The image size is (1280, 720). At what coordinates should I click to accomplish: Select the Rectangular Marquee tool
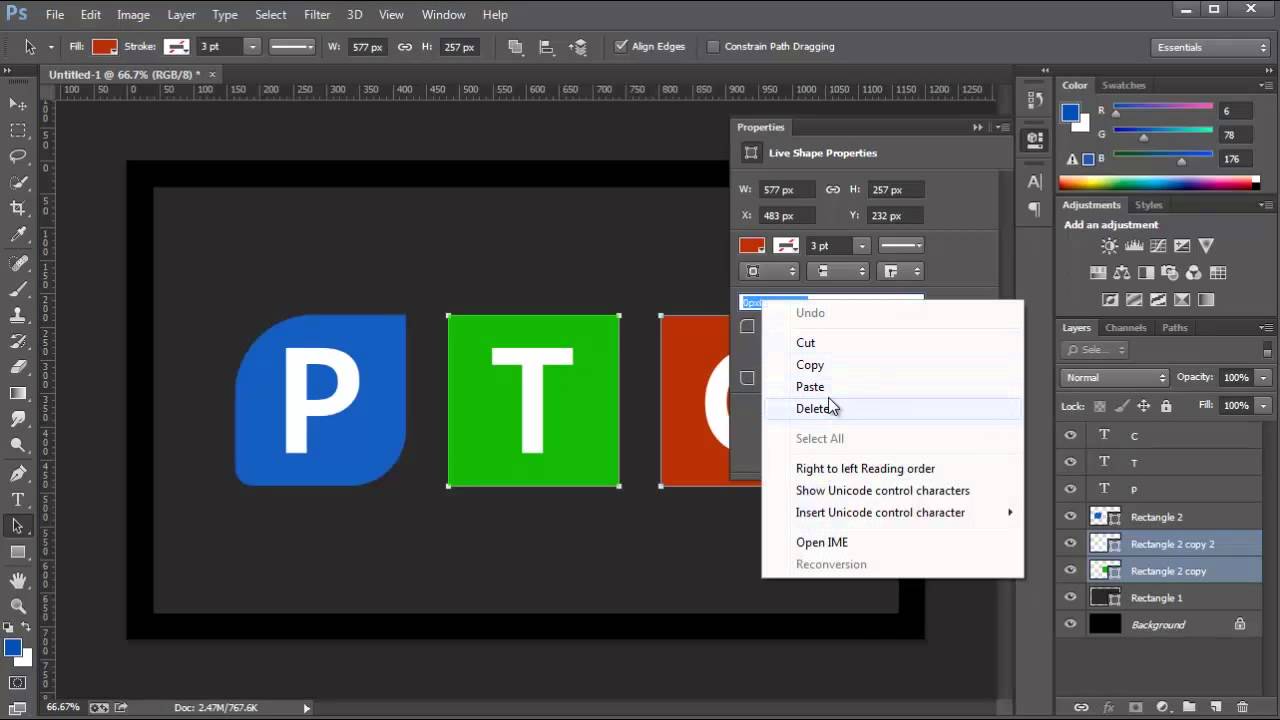pyautogui.click(x=18, y=130)
